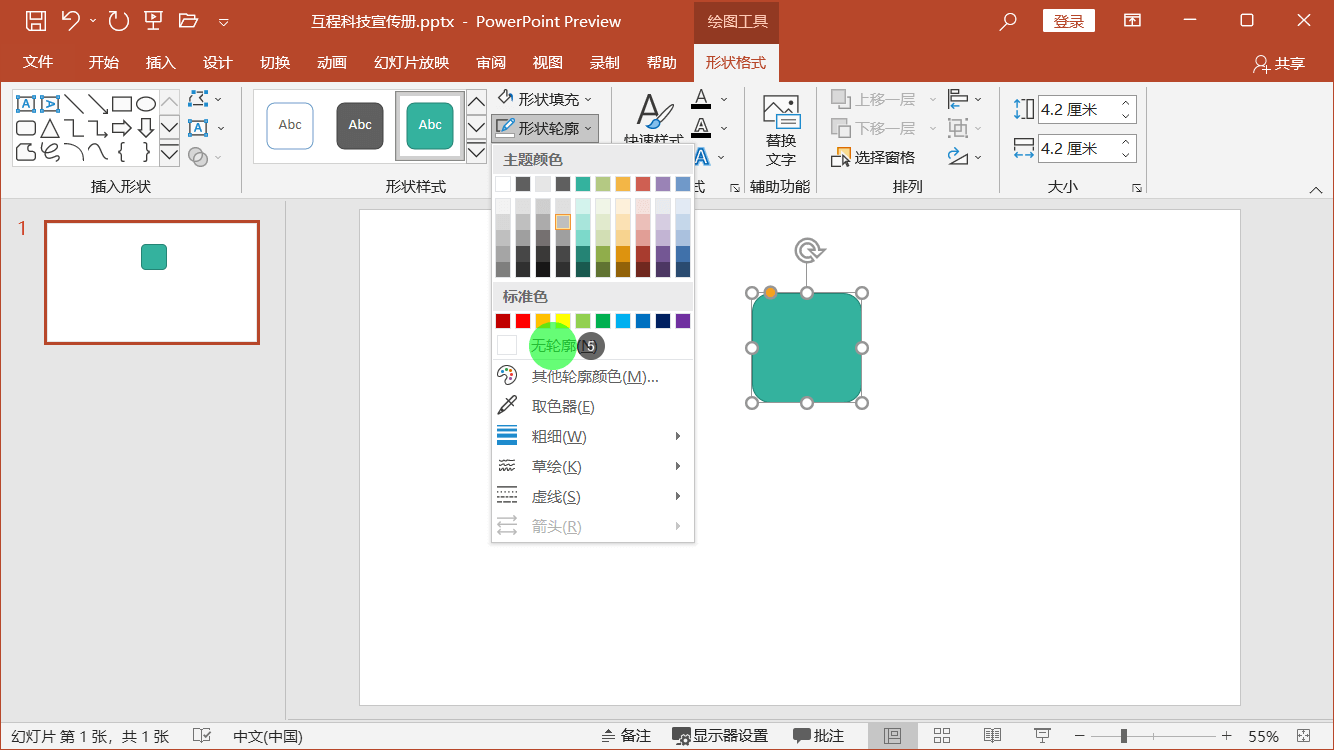Open the Notes (备注) pane from status bar
Viewport: 1334px width, 750px height.
pyautogui.click(x=626, y=736)
